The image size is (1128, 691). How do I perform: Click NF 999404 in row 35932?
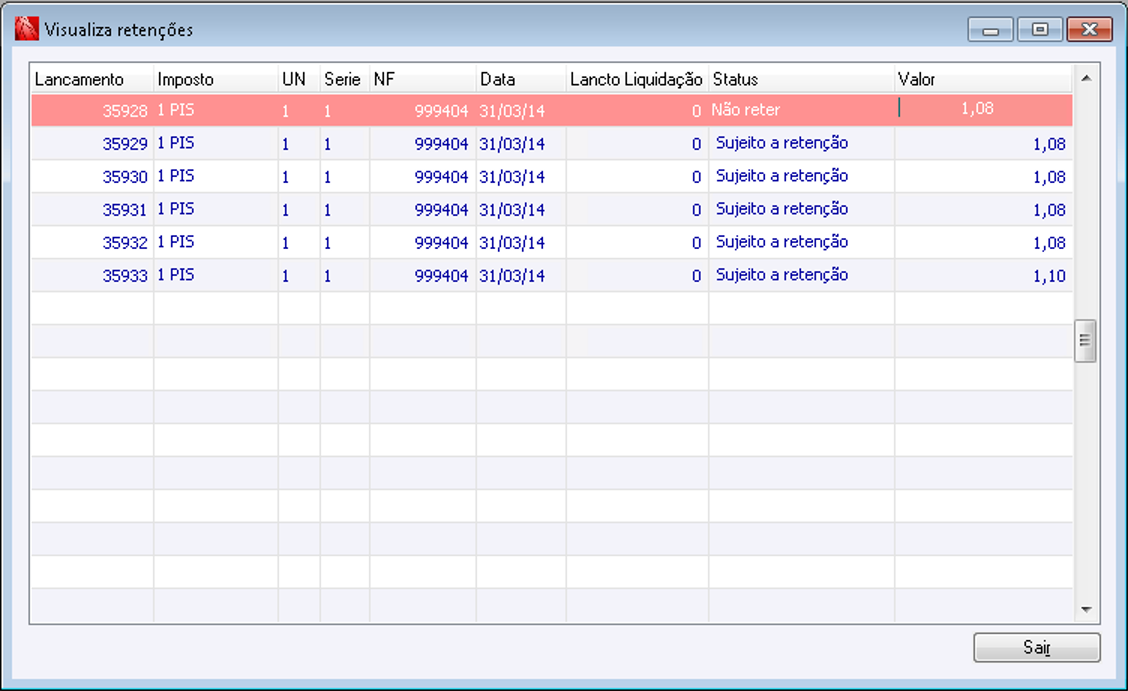(x=441, y=243)
